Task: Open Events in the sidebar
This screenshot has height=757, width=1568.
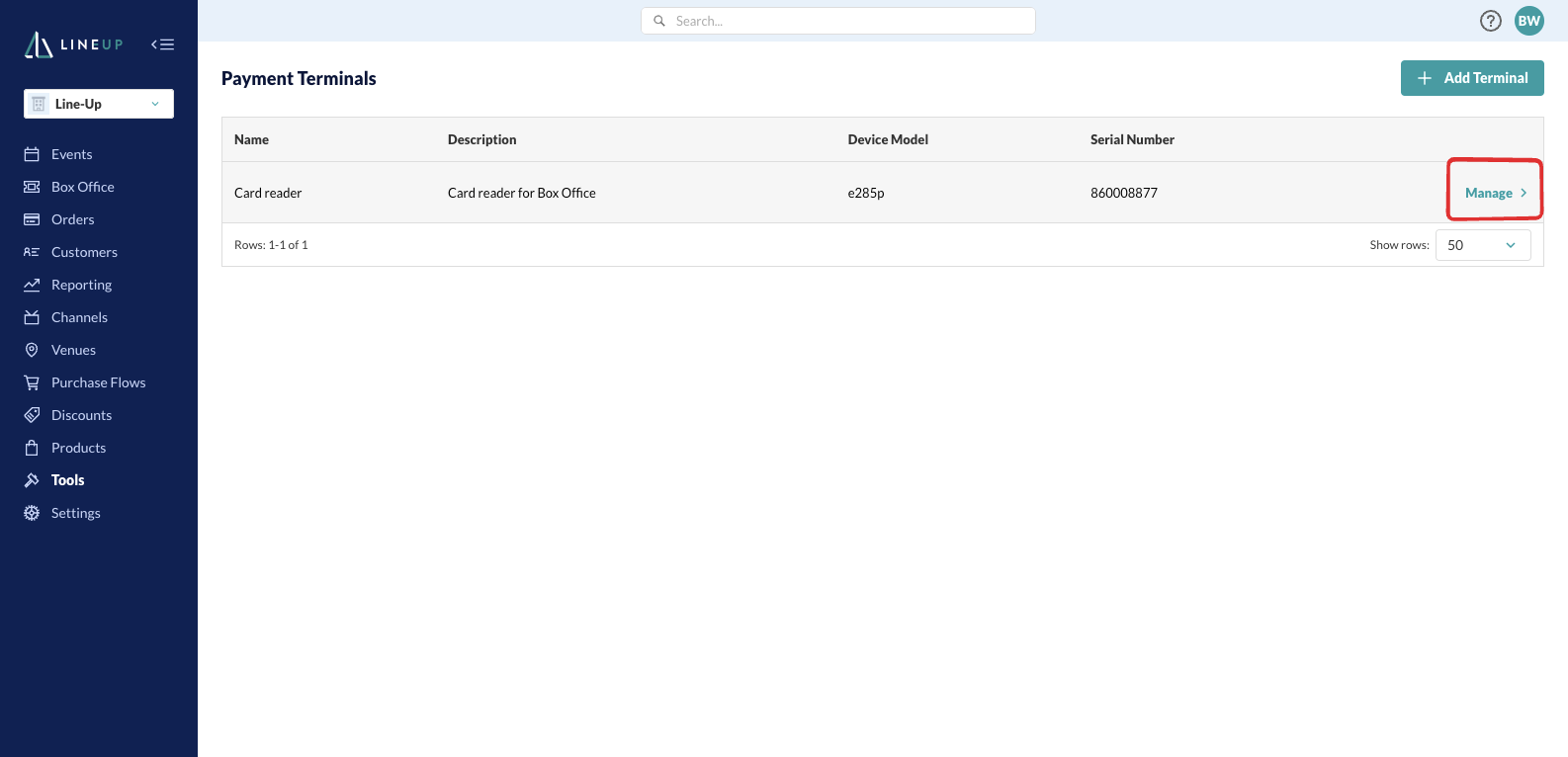Action: (71, 154)
